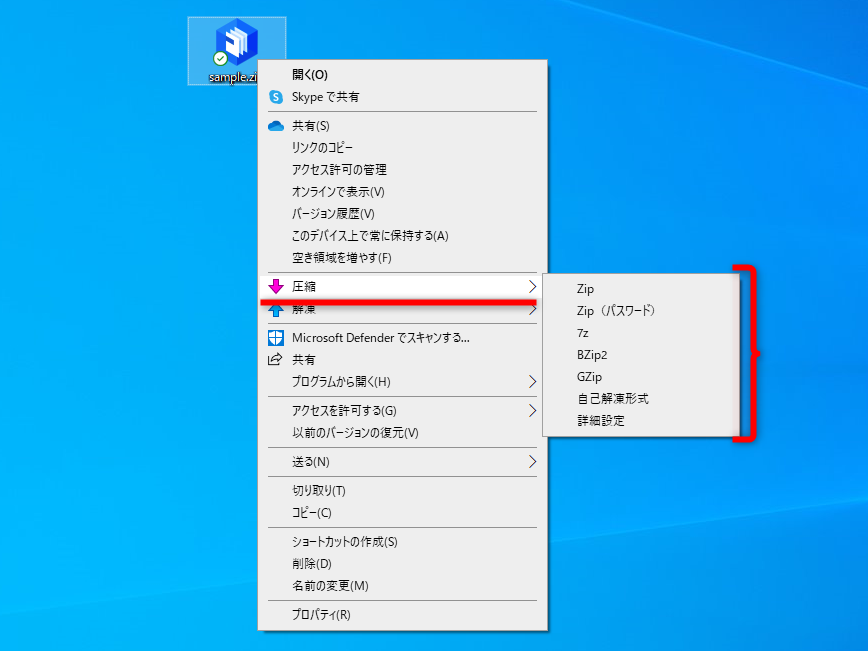The width and height of the screenshot is (868, 651).
Task: Click the Microsoft Defender shield icon
Action: coord(274,338)
